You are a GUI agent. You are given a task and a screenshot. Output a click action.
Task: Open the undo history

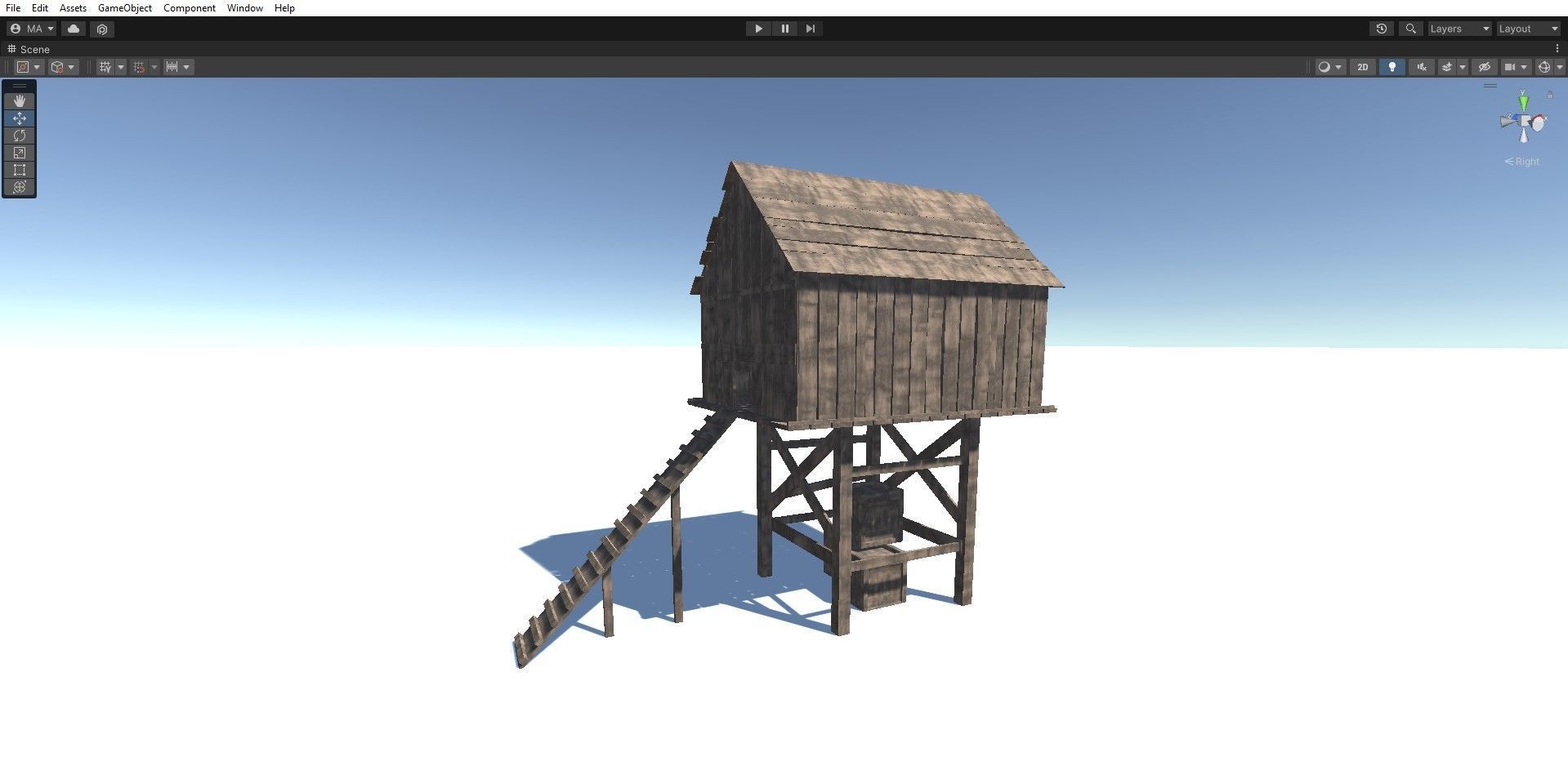coord(1381,29)
